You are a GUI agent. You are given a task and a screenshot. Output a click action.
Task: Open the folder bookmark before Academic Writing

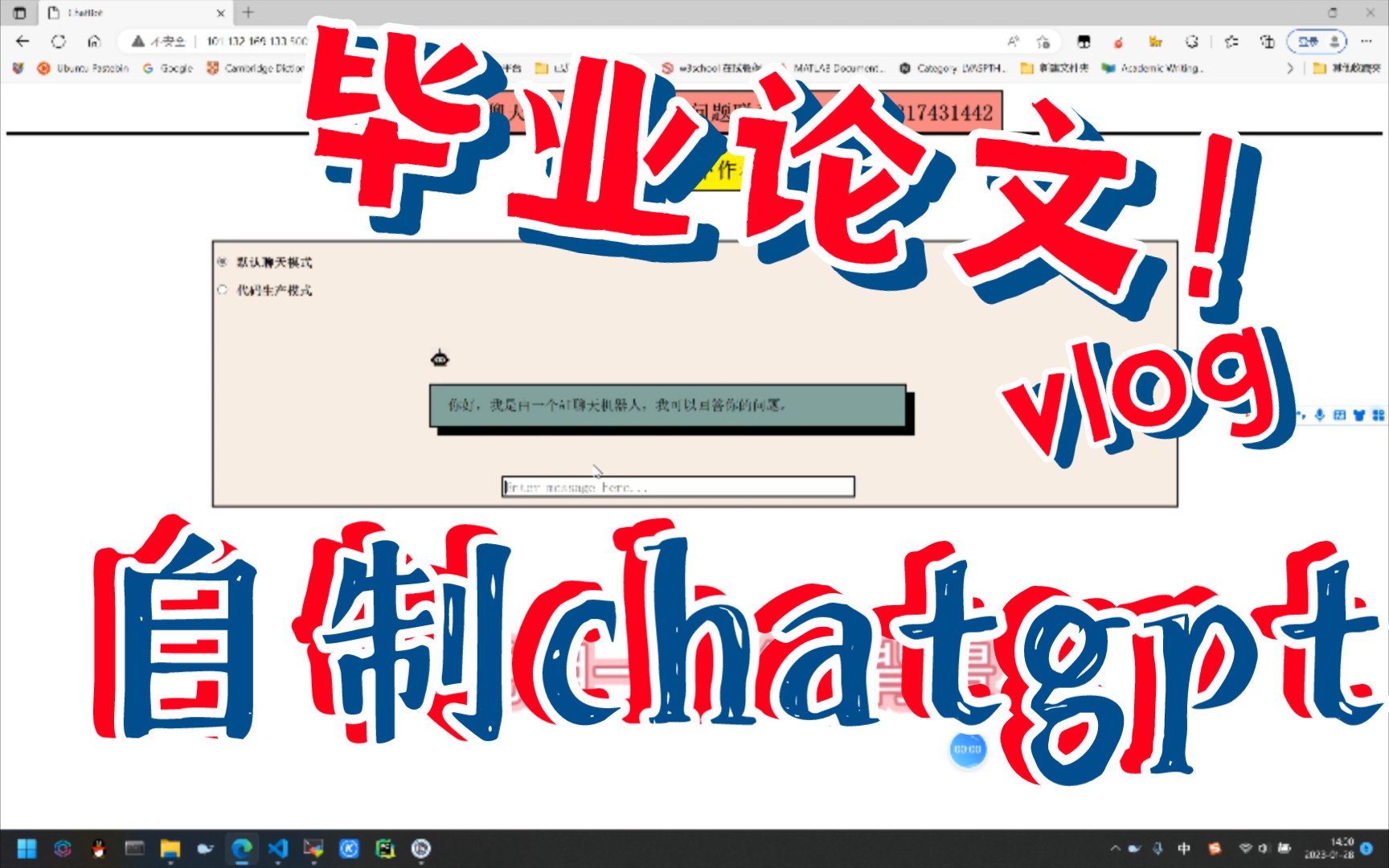tap(1055, 68)
